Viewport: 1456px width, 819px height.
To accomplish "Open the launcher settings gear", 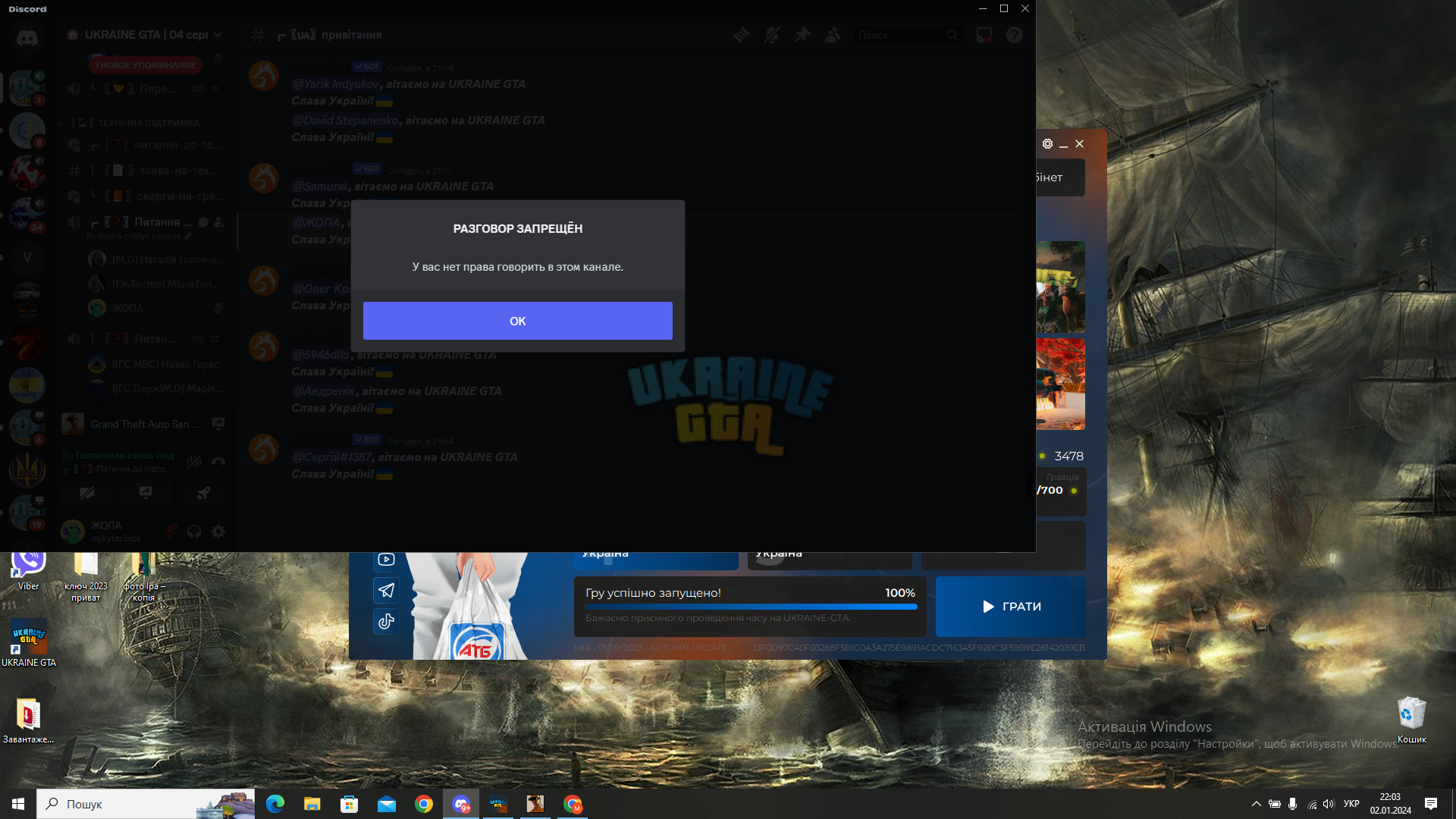I will point(1047,144).
